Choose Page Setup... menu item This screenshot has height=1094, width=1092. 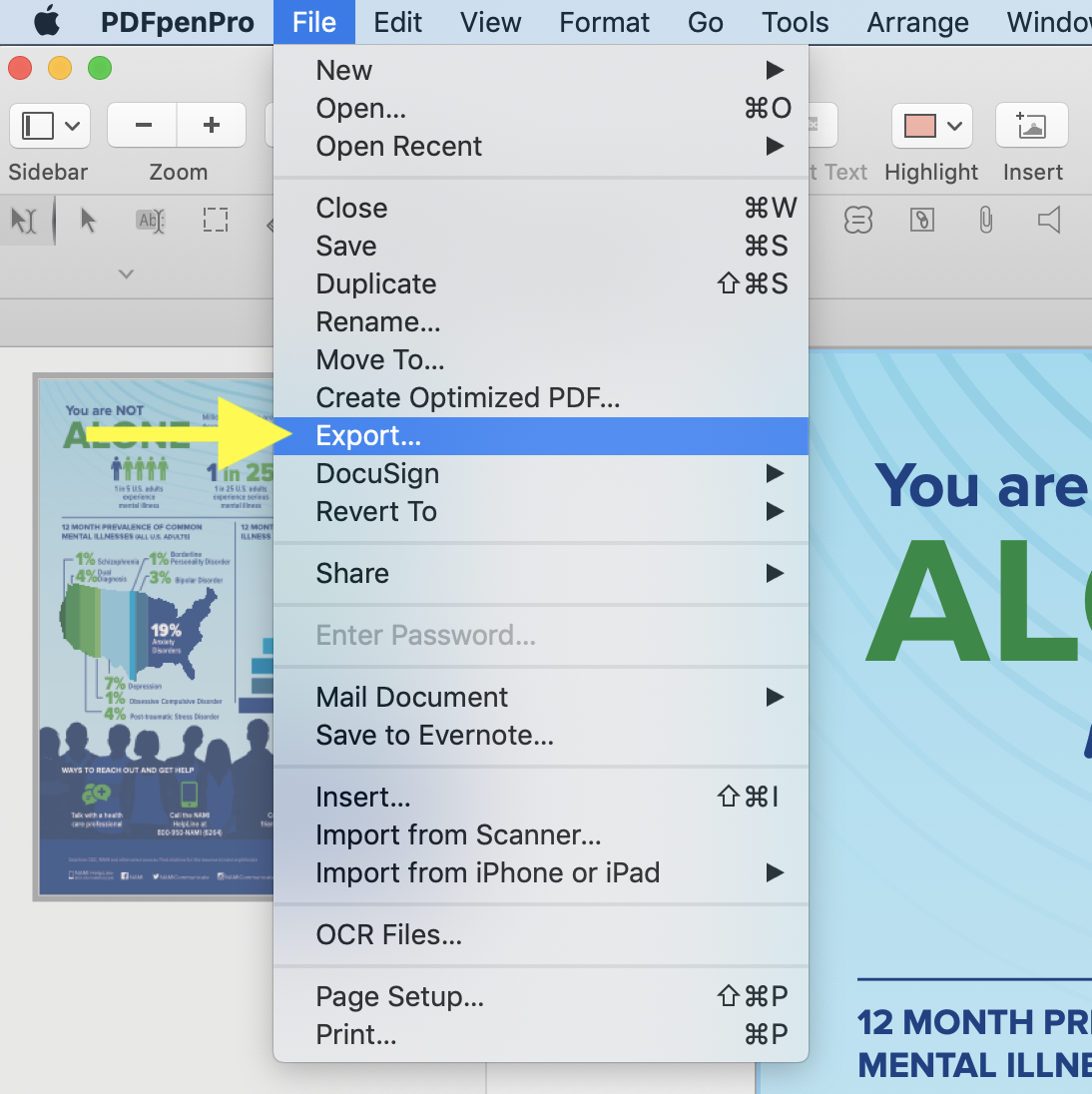[541, 996]
